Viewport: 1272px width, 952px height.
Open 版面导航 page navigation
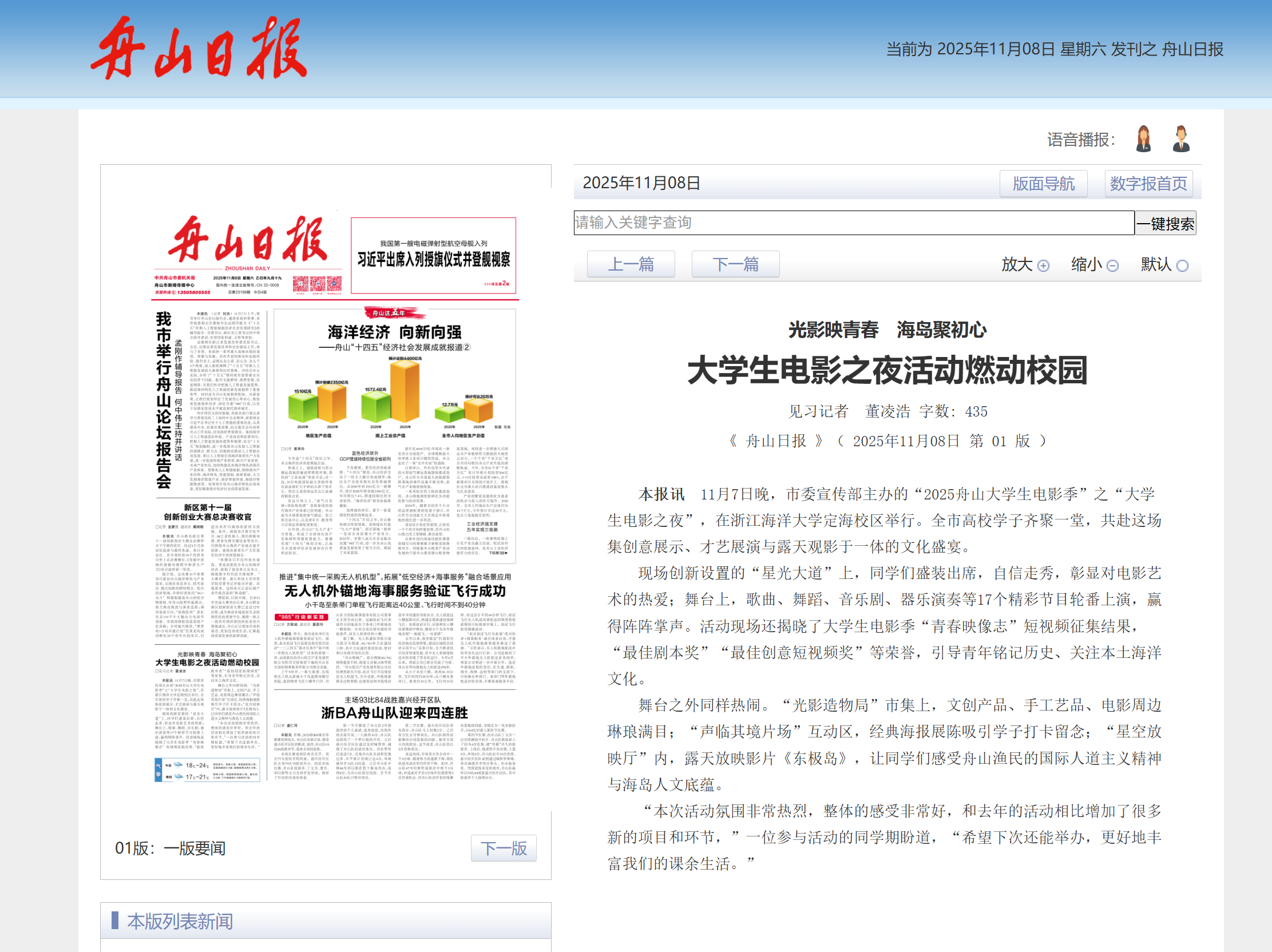(1043, 184)
